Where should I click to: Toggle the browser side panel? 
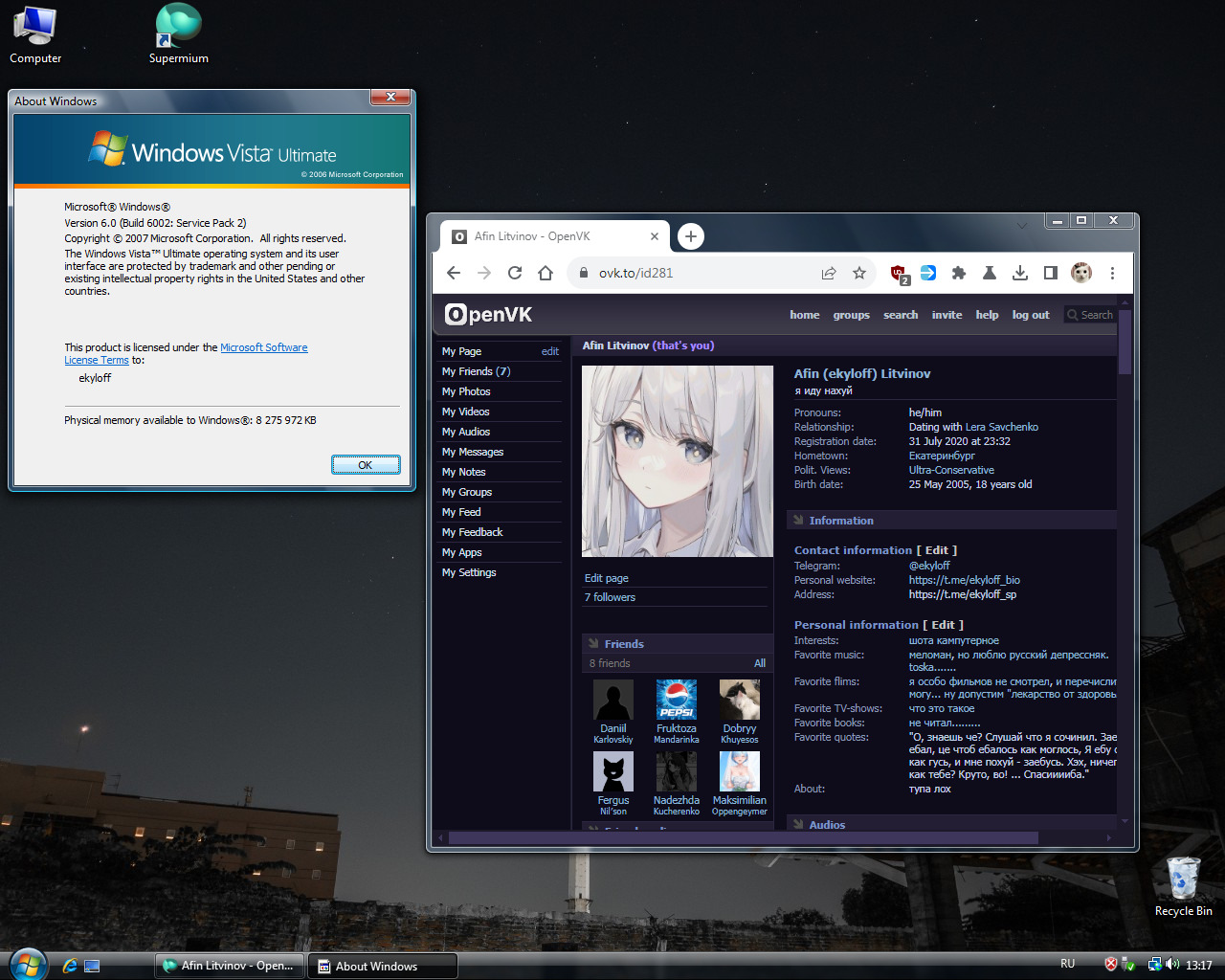tap(1051, 273)
